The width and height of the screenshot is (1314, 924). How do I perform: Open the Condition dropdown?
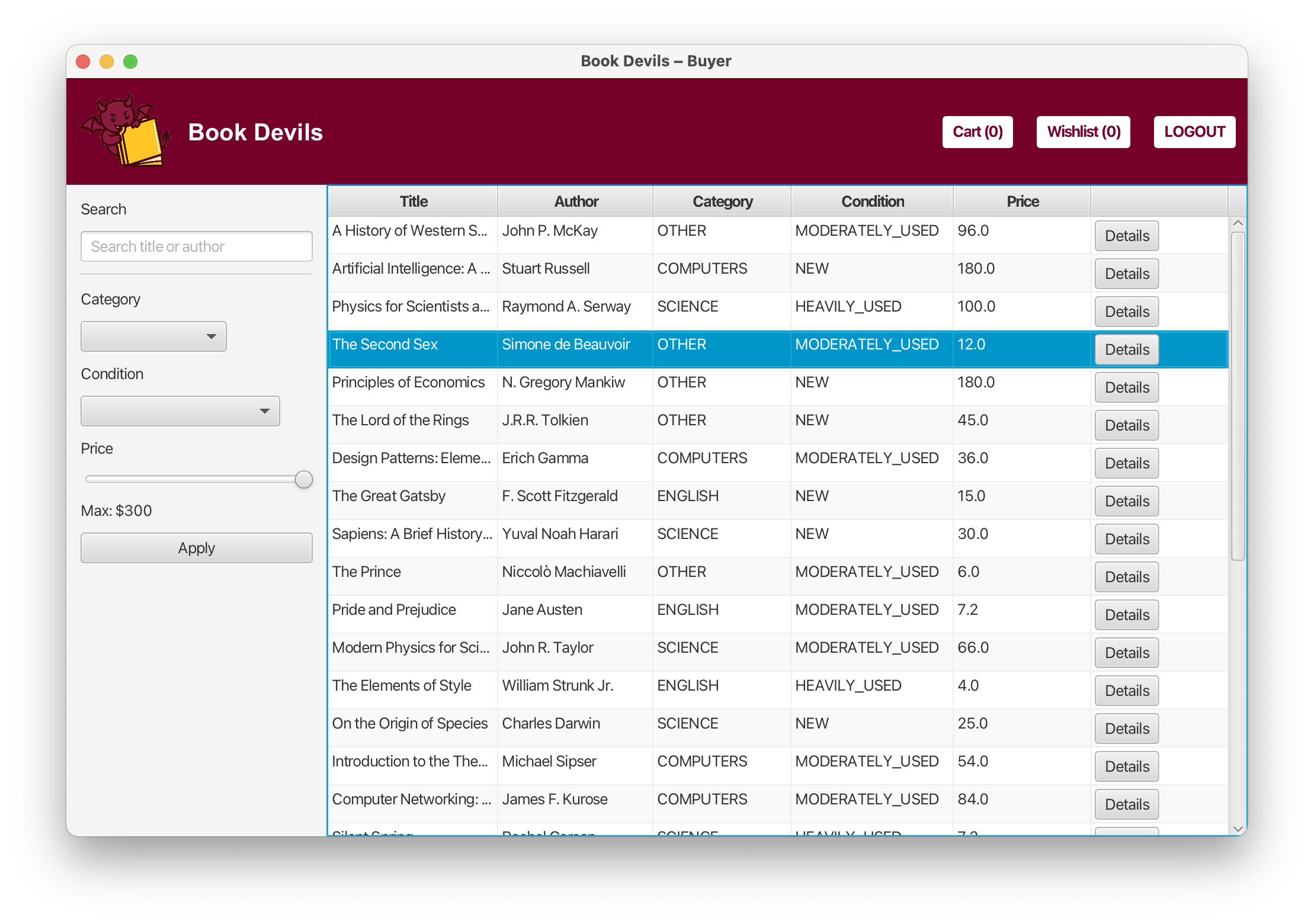tap(180, 410)
